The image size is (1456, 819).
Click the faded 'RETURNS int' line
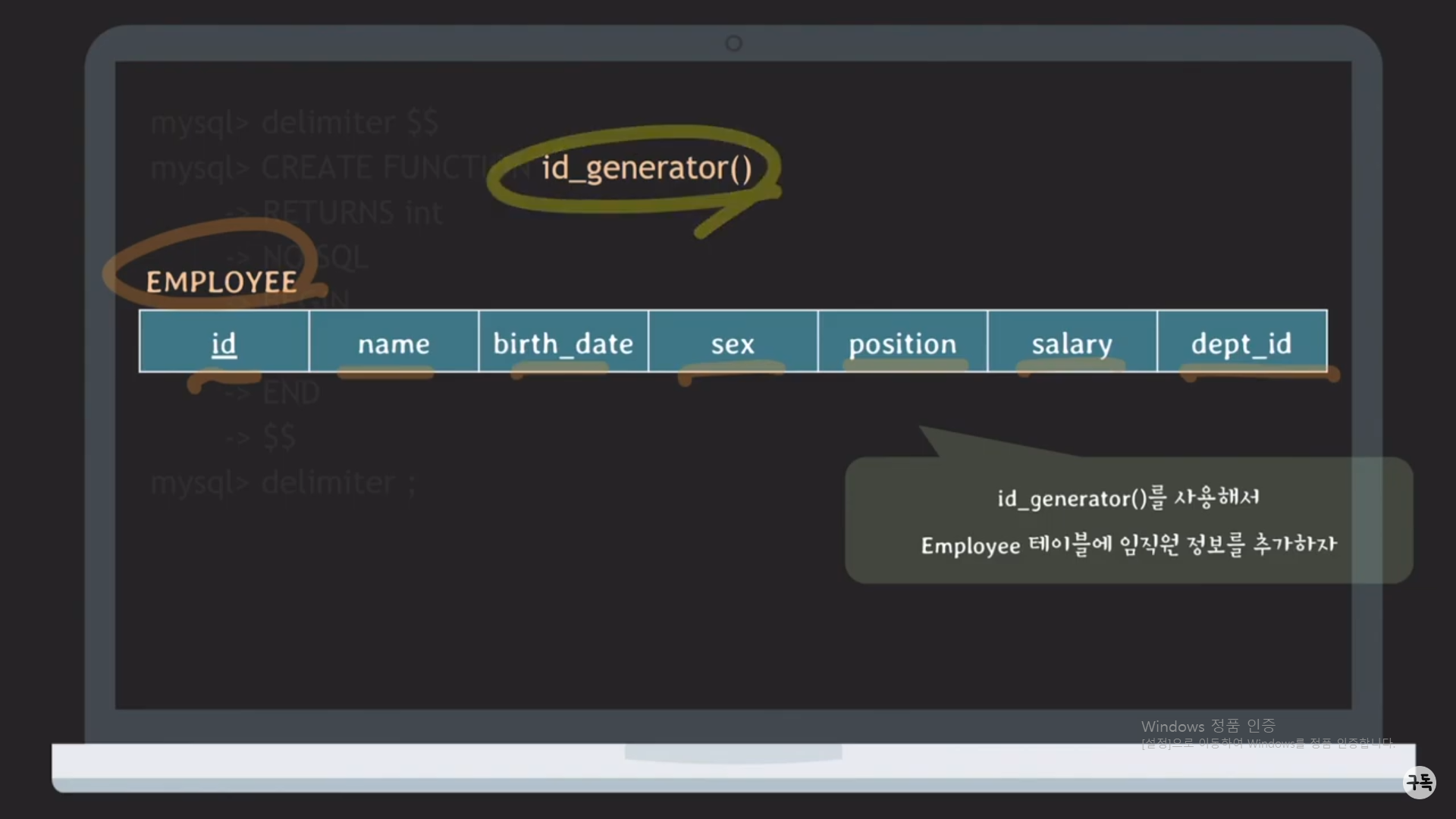352,212
